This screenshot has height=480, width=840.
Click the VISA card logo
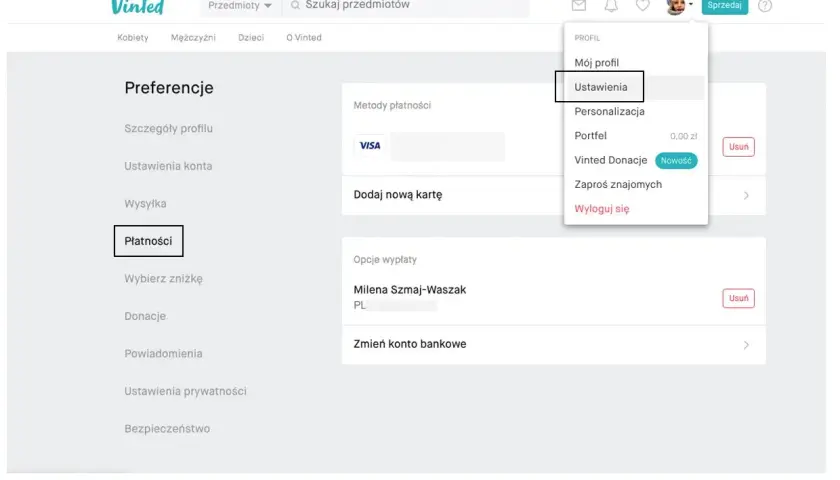[x=370, y=146]
